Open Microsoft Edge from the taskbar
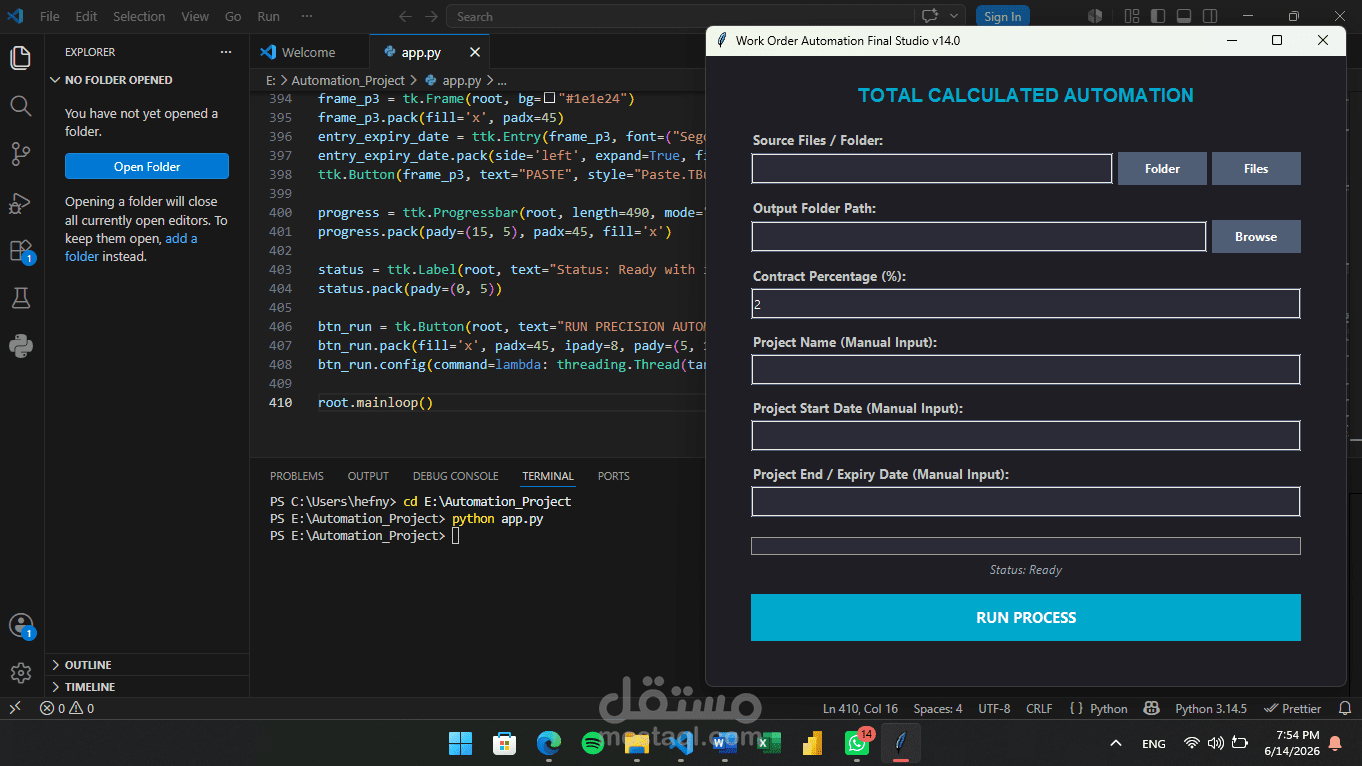This screenshot has width=1362, height=766. pos(548,743)
